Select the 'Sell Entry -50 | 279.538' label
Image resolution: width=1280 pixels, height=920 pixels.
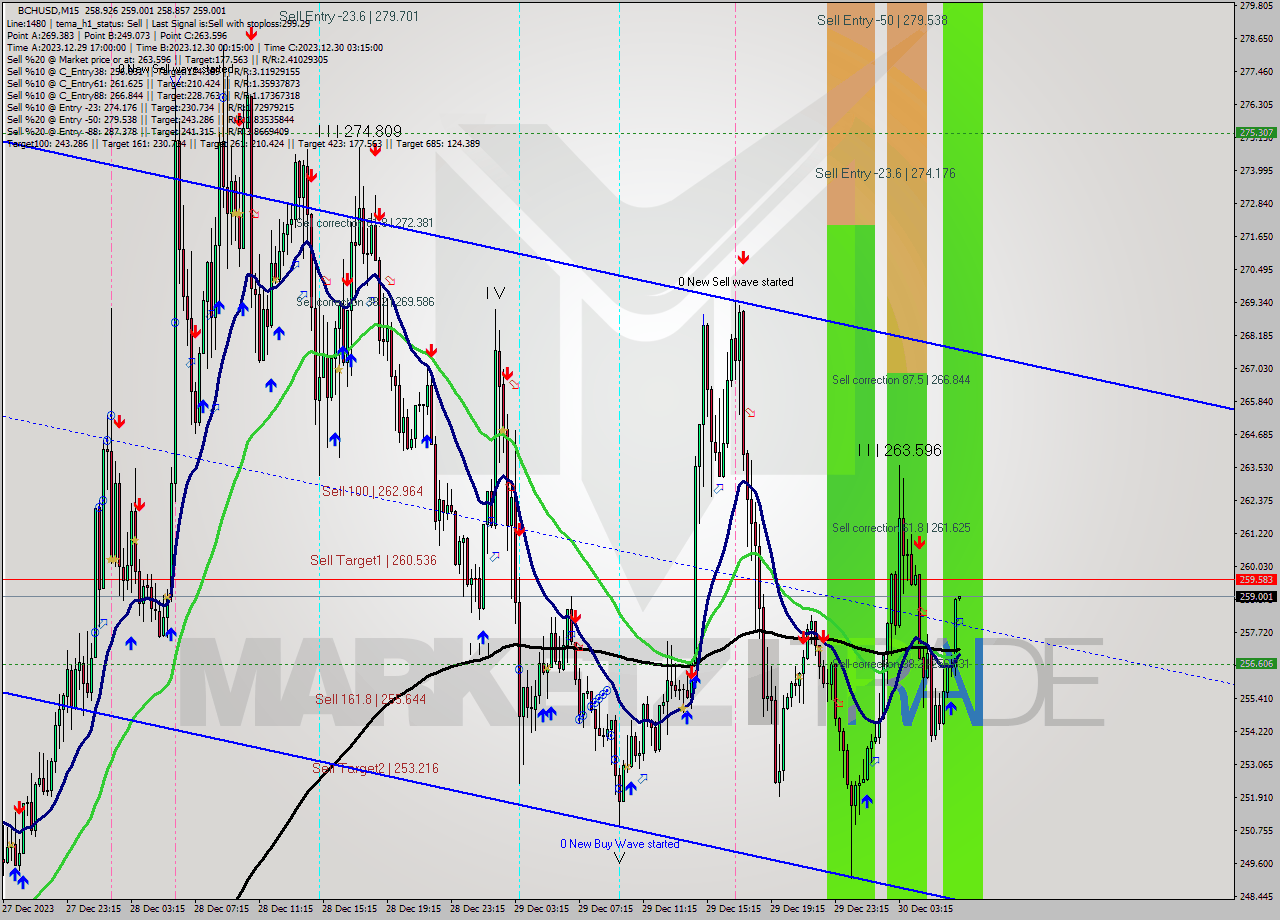882,19
